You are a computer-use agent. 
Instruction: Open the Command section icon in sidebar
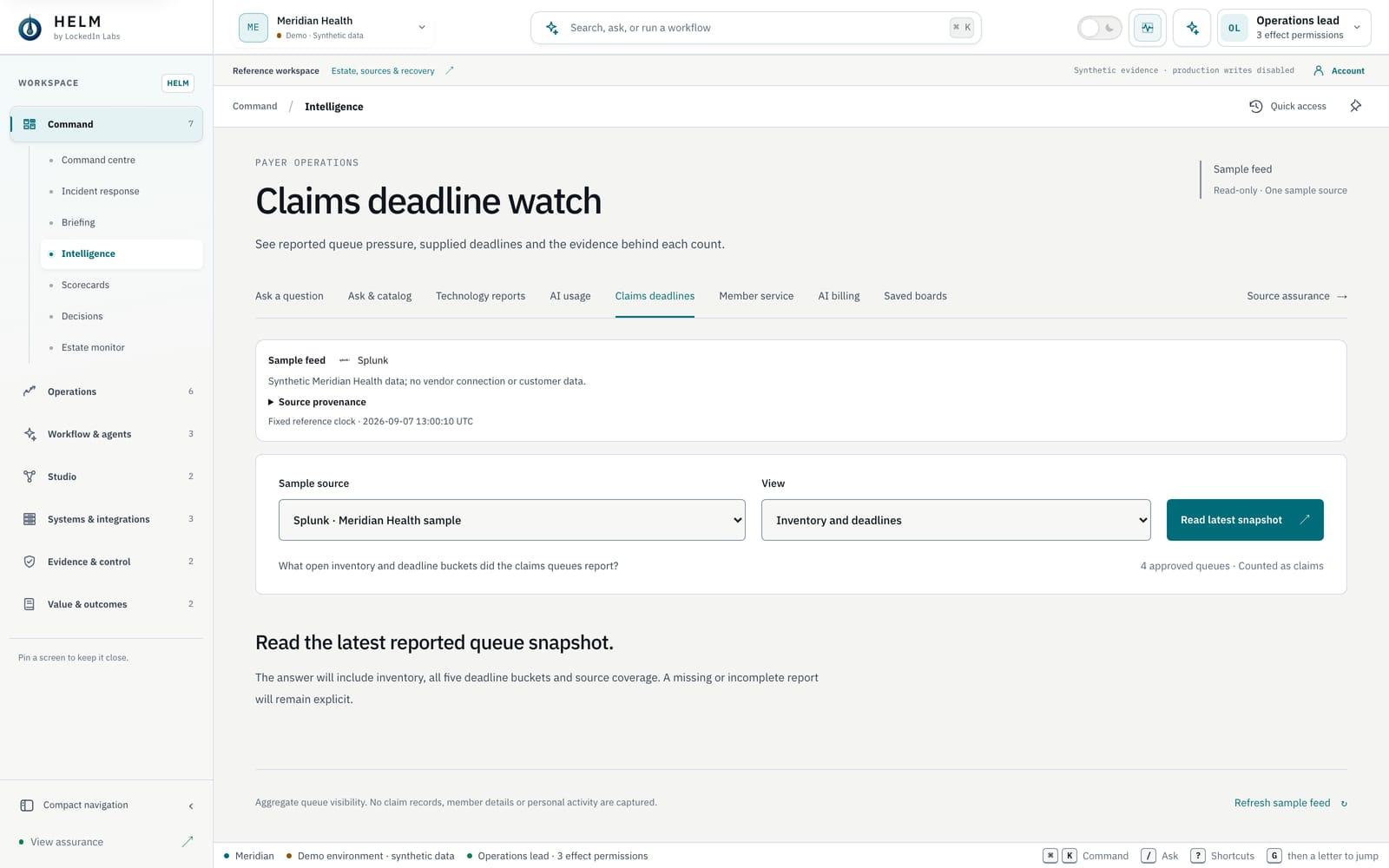click(x=30, y=124)
